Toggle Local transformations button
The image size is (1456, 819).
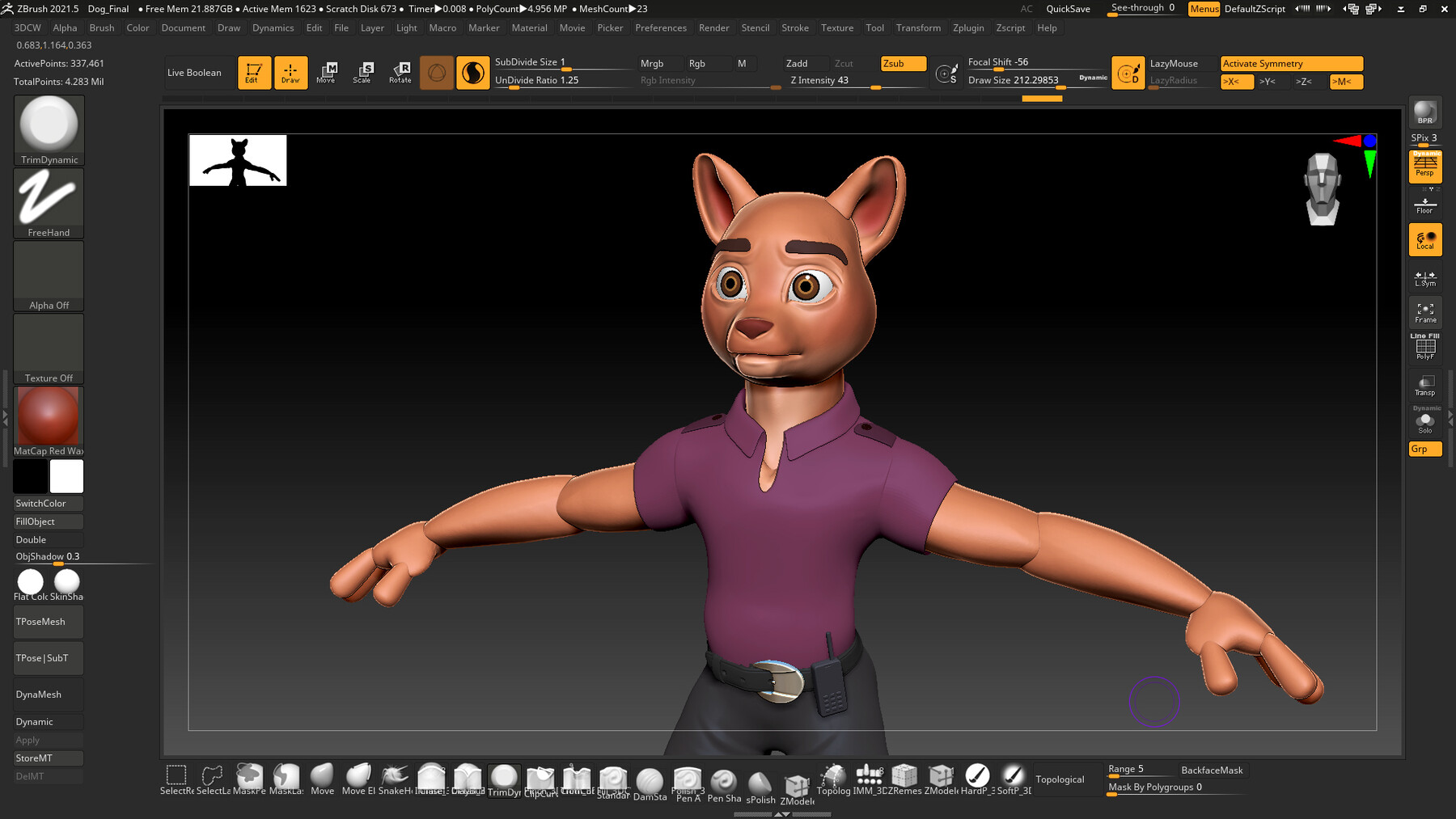(x=1425, y=240)
